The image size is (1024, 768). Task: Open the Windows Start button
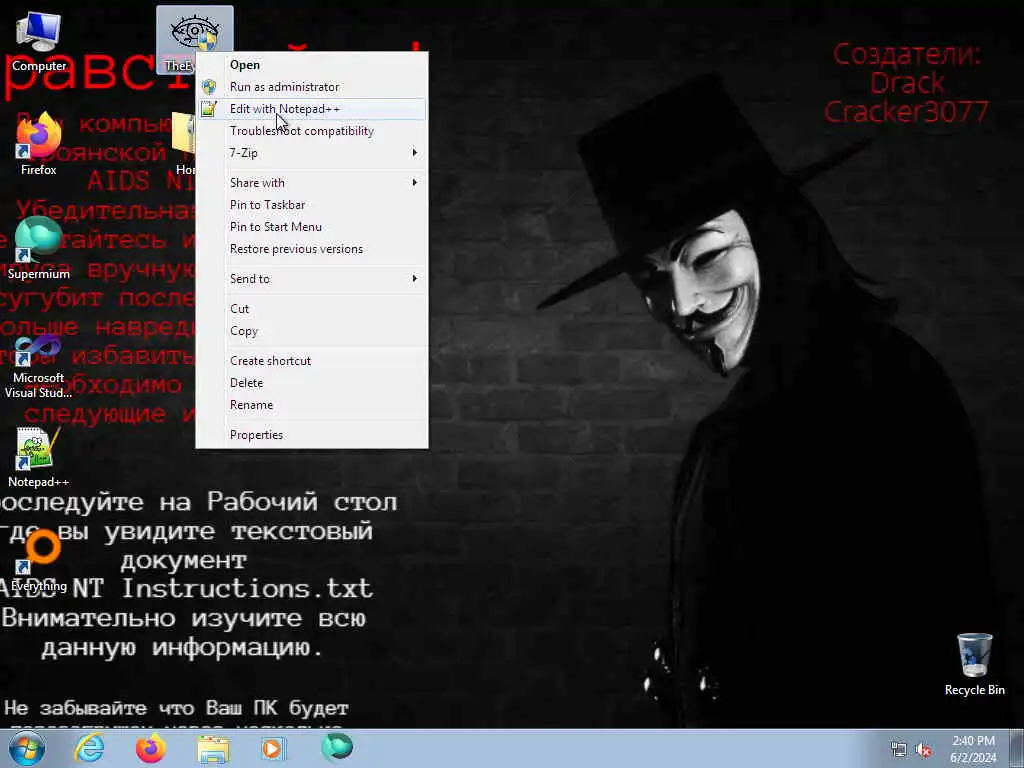27,748
